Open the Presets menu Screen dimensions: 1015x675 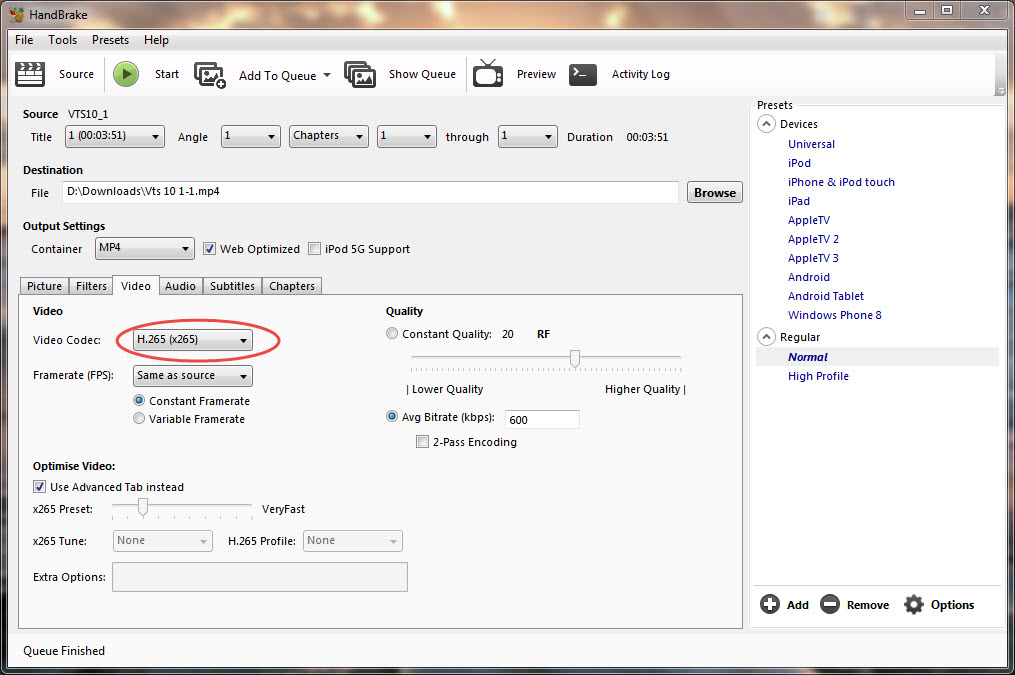(x=110, y=39)
